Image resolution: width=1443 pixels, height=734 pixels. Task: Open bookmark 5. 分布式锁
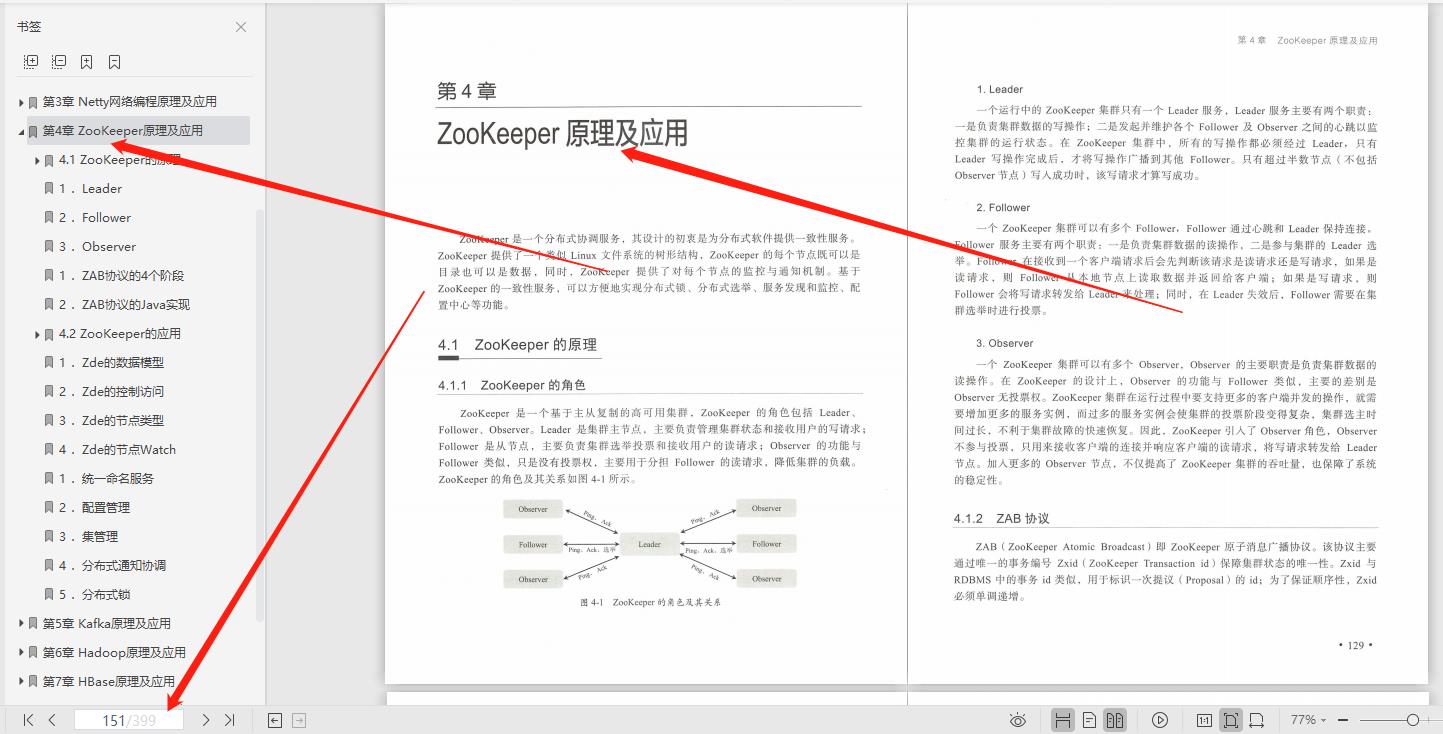94,595
